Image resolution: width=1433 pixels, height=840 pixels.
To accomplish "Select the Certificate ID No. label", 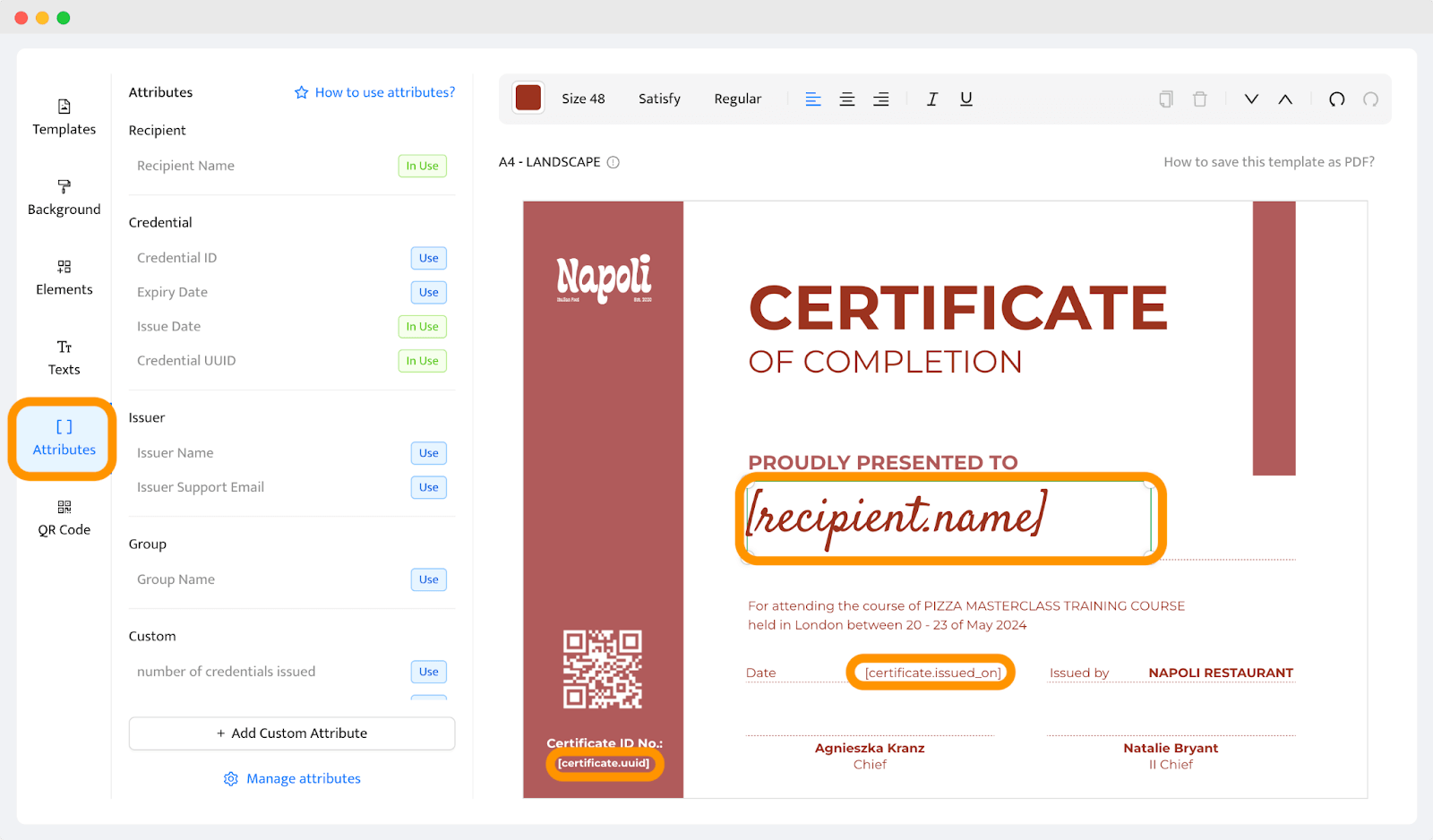I will point(605,743).
